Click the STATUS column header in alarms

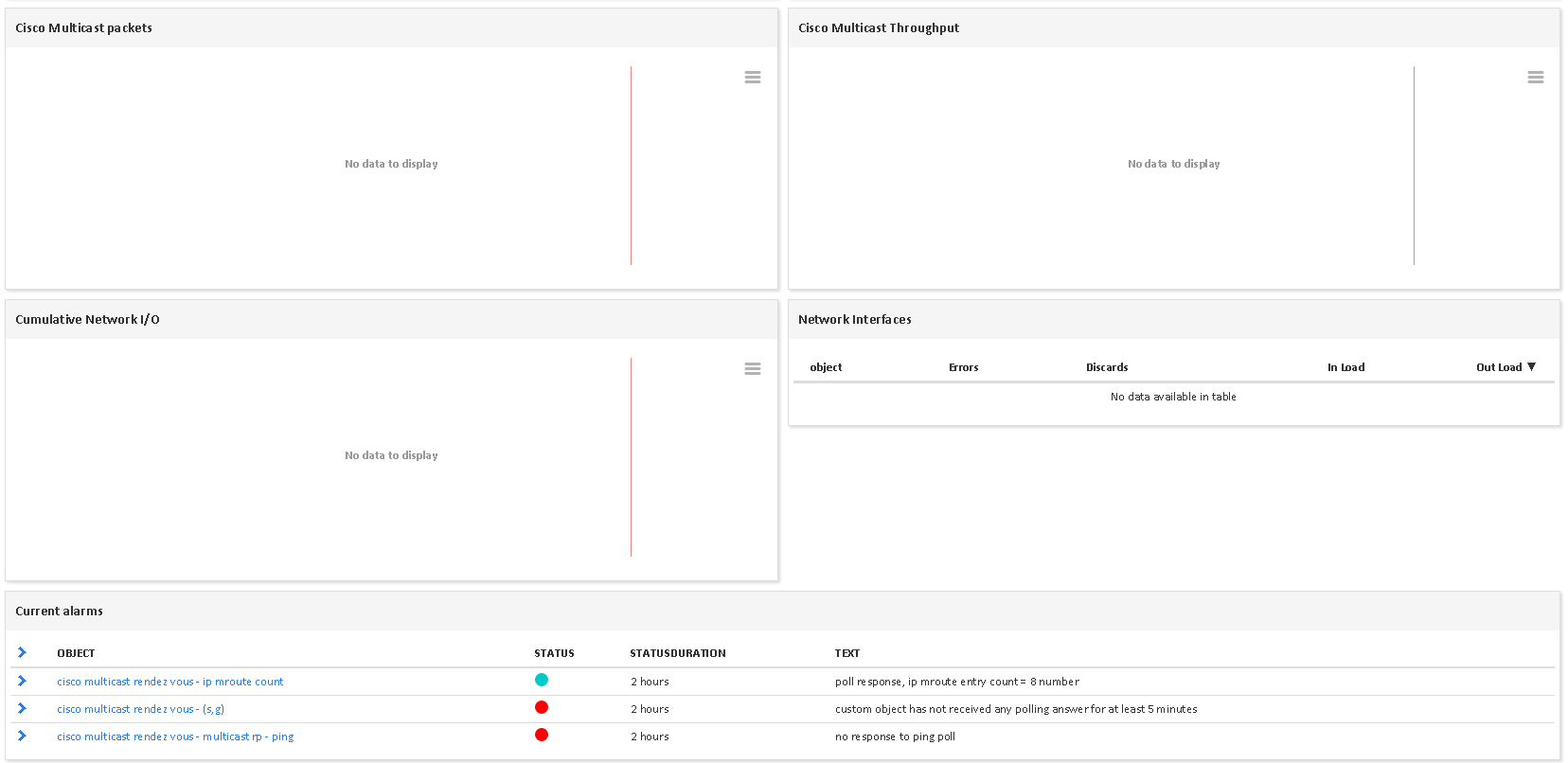(554, 653)
